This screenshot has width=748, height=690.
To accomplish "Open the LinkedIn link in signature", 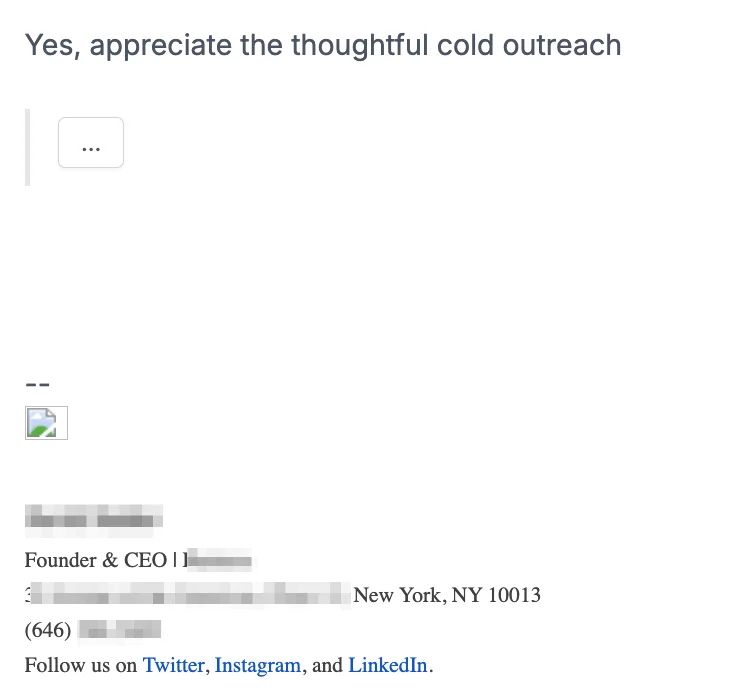I will [388, 665].
